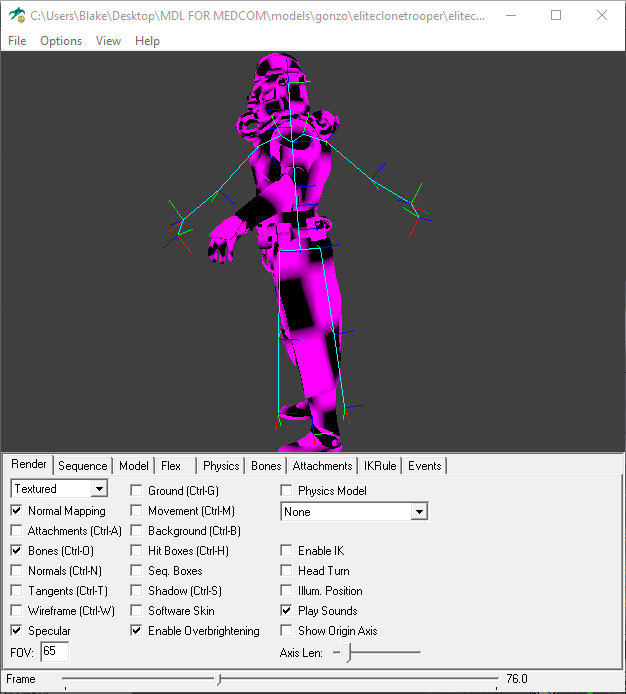Viewport: 626px width, 694px height.
Task: Click the Frame slider thumb
Action: coord(218,679)
